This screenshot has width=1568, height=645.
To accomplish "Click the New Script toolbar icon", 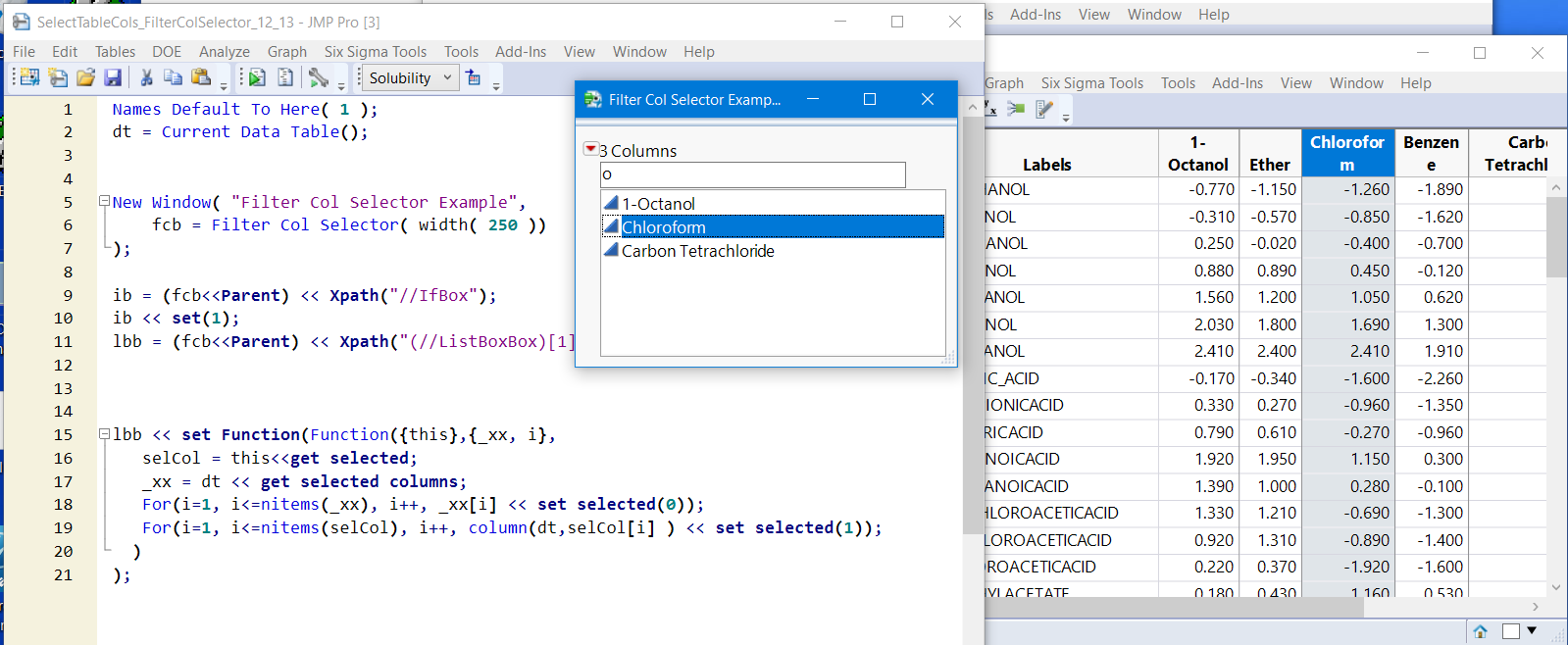I will click(x=58, y=78).
